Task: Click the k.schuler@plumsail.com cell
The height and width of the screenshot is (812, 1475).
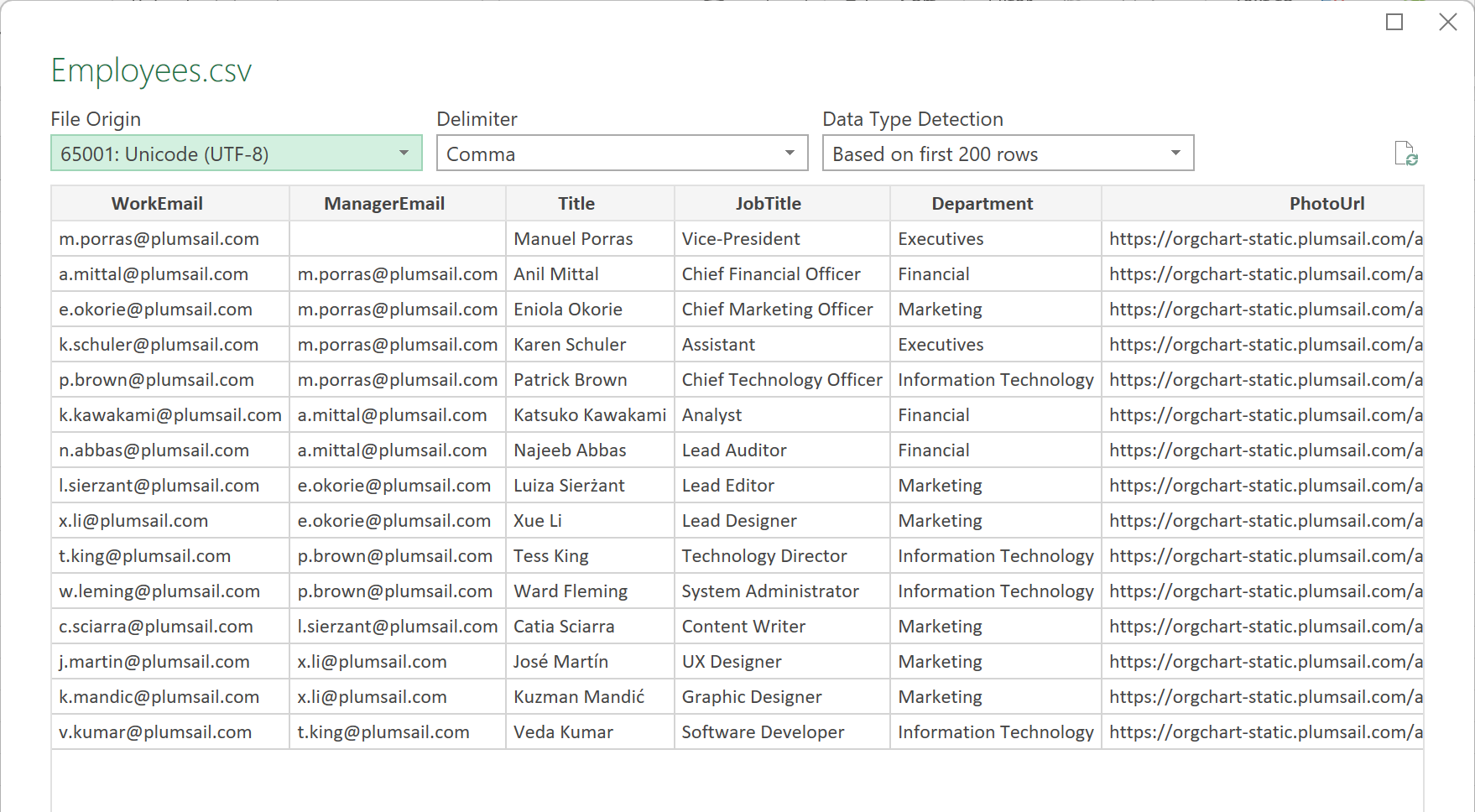Action: [170, 345]
